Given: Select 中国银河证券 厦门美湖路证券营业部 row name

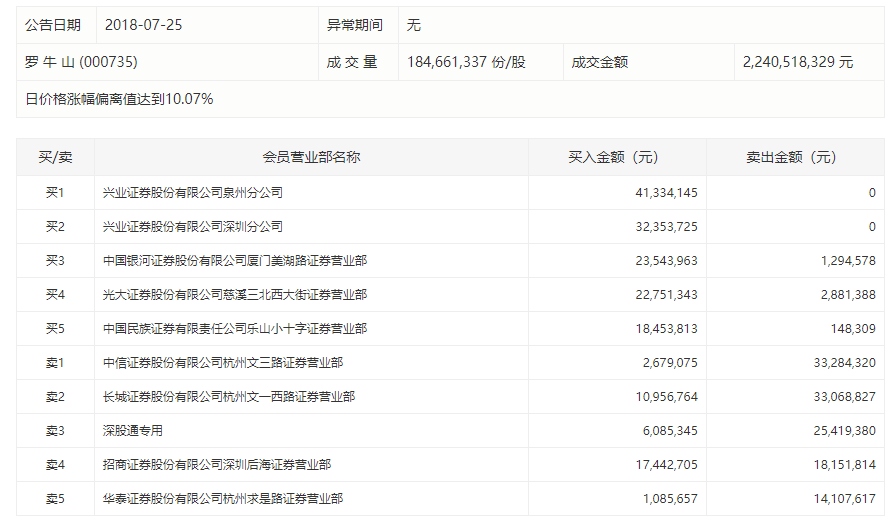Looking at the screenshot, I should point(235,261).
